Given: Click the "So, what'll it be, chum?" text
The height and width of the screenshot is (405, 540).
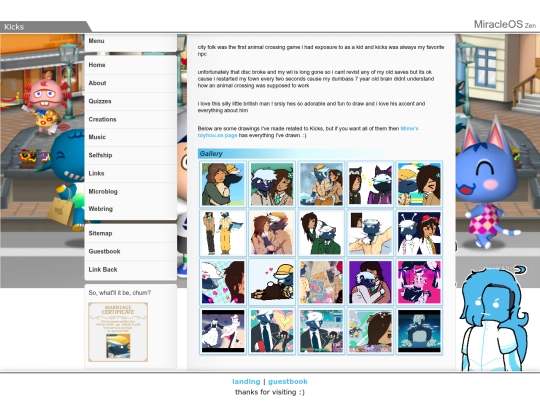Looking at the screenshot, I should point(120,293).
